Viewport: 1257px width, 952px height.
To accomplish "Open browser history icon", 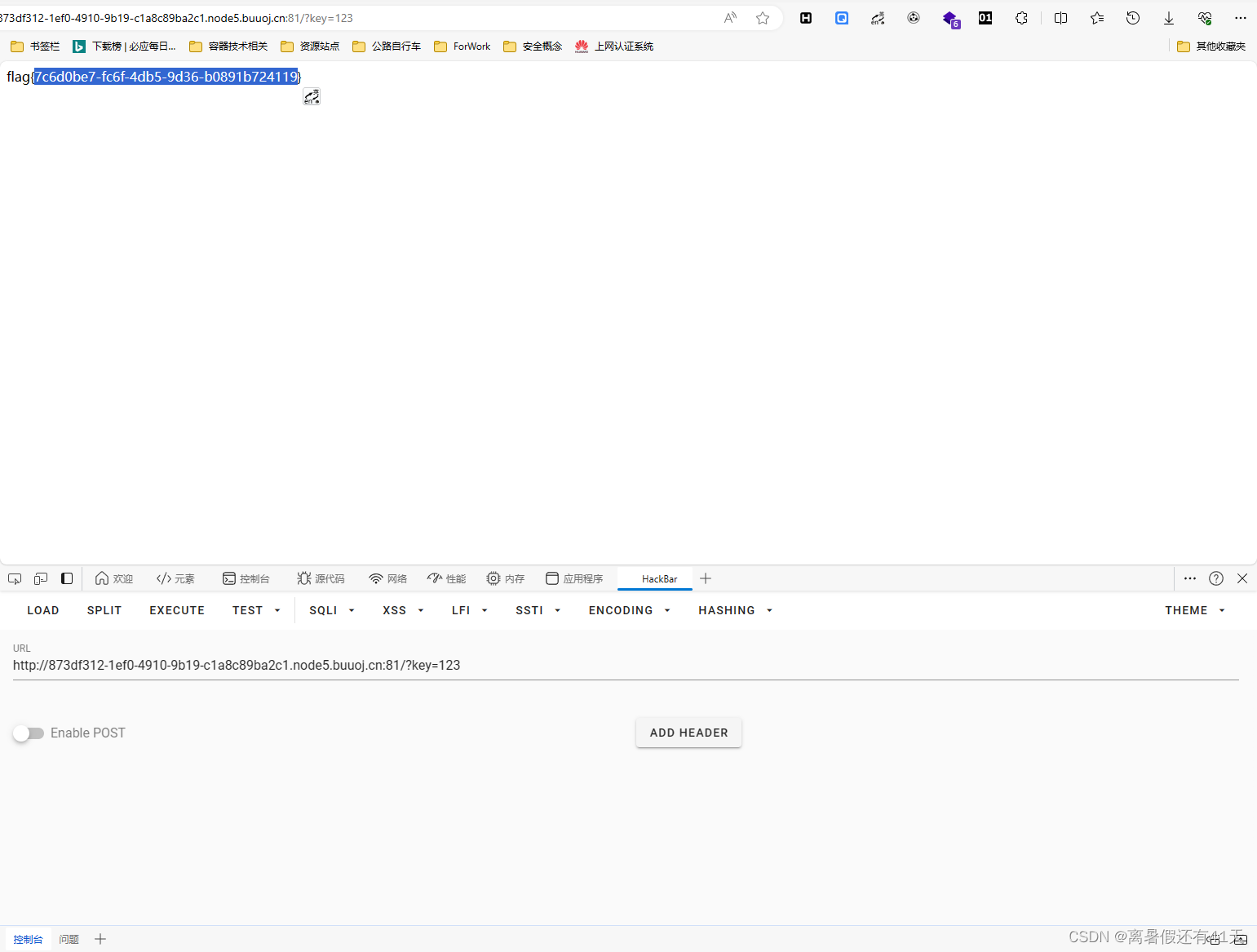I will pyautogui.click(x=1133, y=18).
